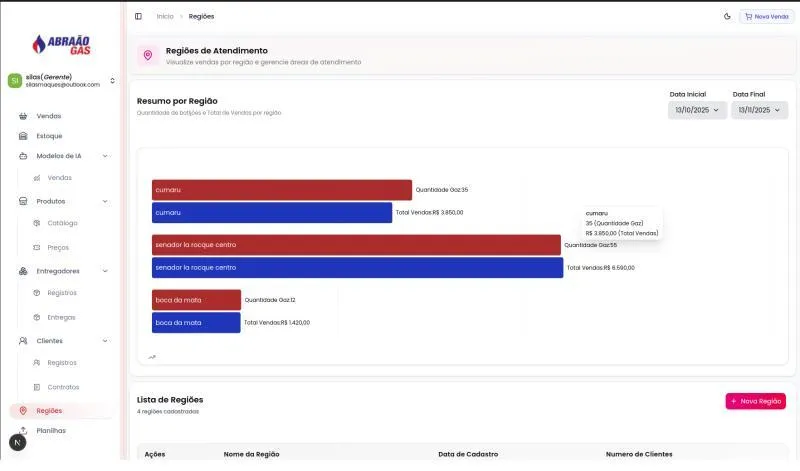Screen dimensions: 800x471
Task: Open the Data Inicial date dropdown
Action: pos(697,110)
